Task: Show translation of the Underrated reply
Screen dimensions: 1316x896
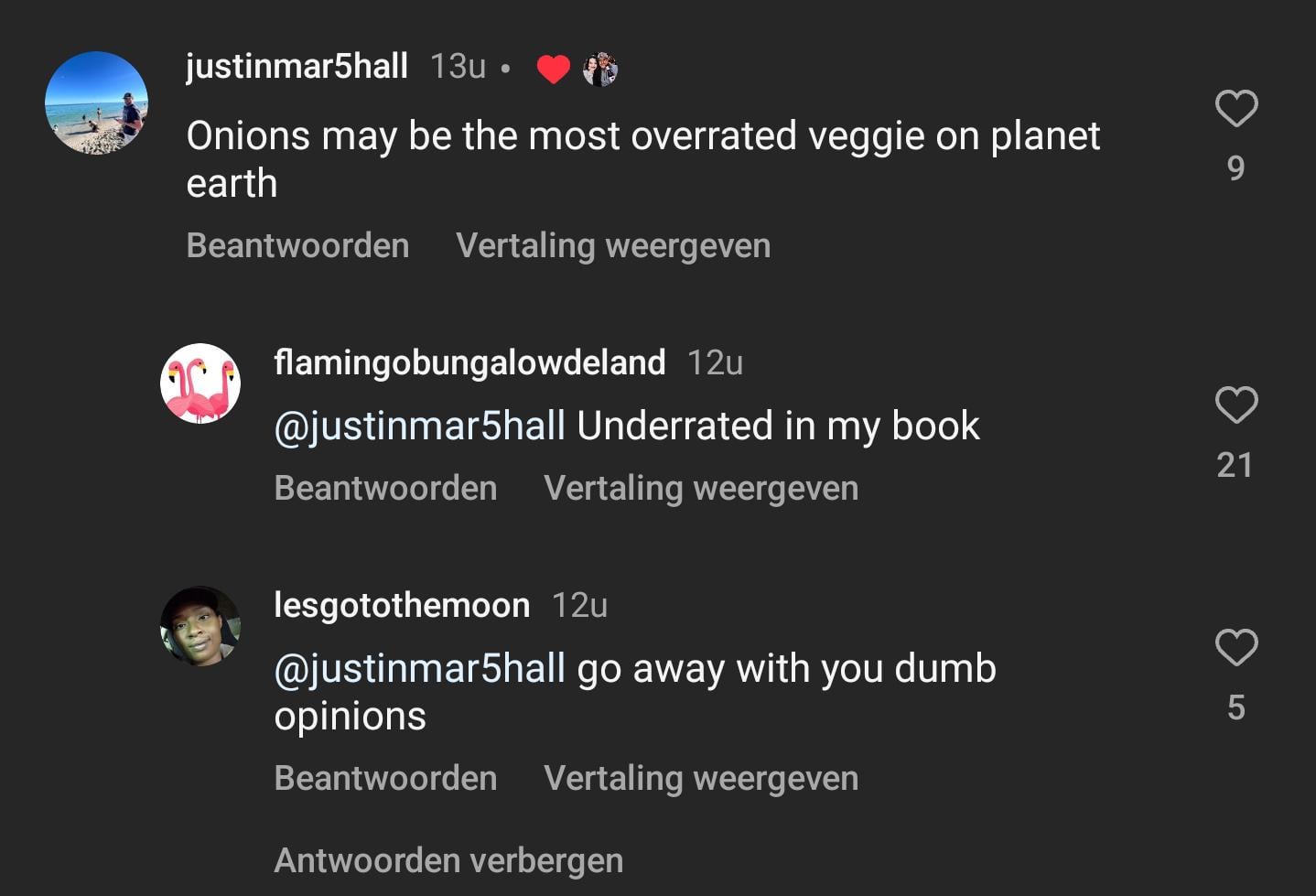Action: coord(701,488)
